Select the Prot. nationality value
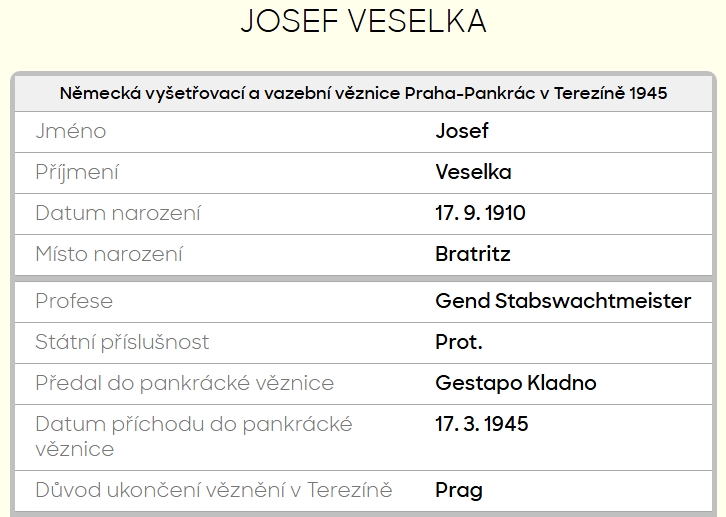 point(459,342)
